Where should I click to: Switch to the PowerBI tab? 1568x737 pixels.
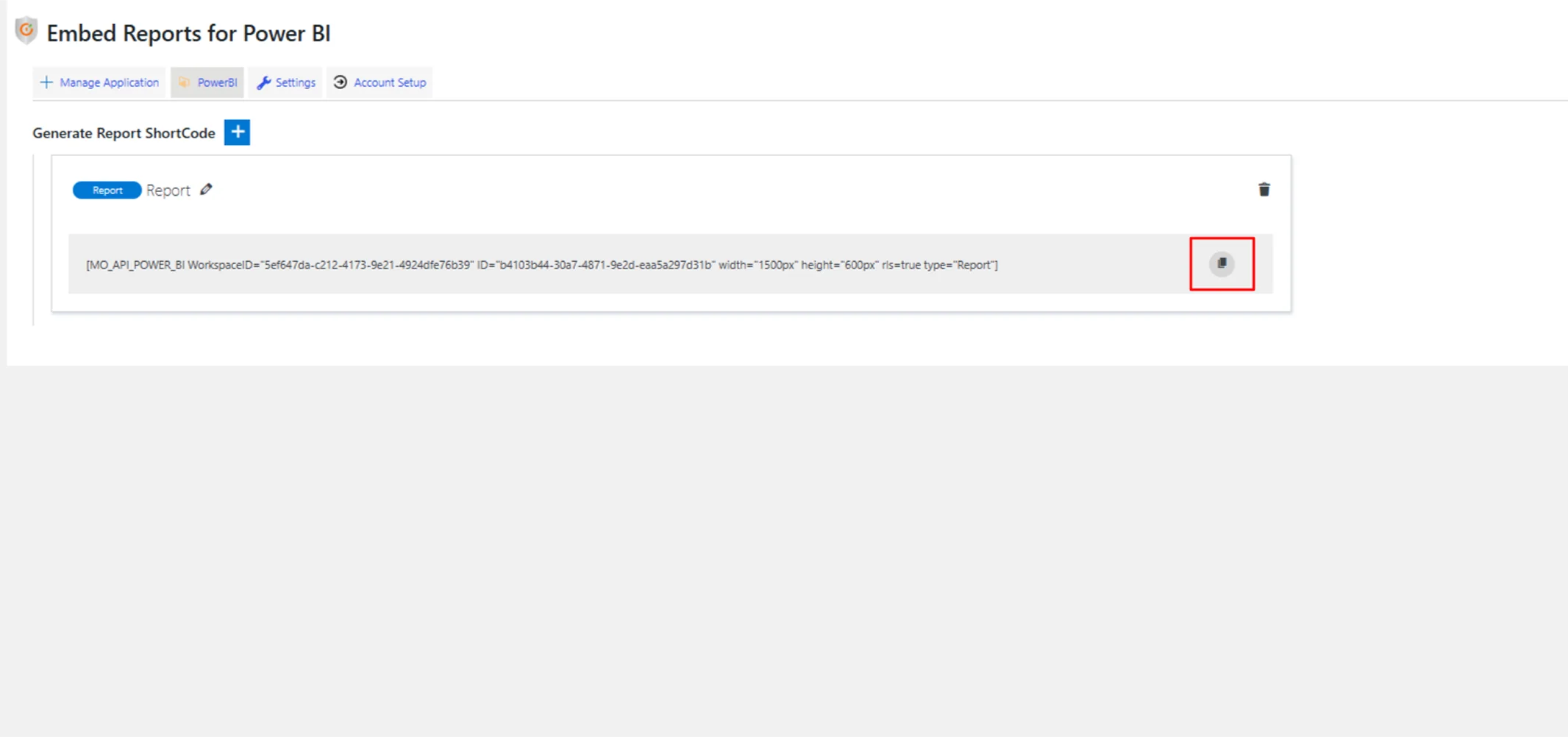[207, 82]
